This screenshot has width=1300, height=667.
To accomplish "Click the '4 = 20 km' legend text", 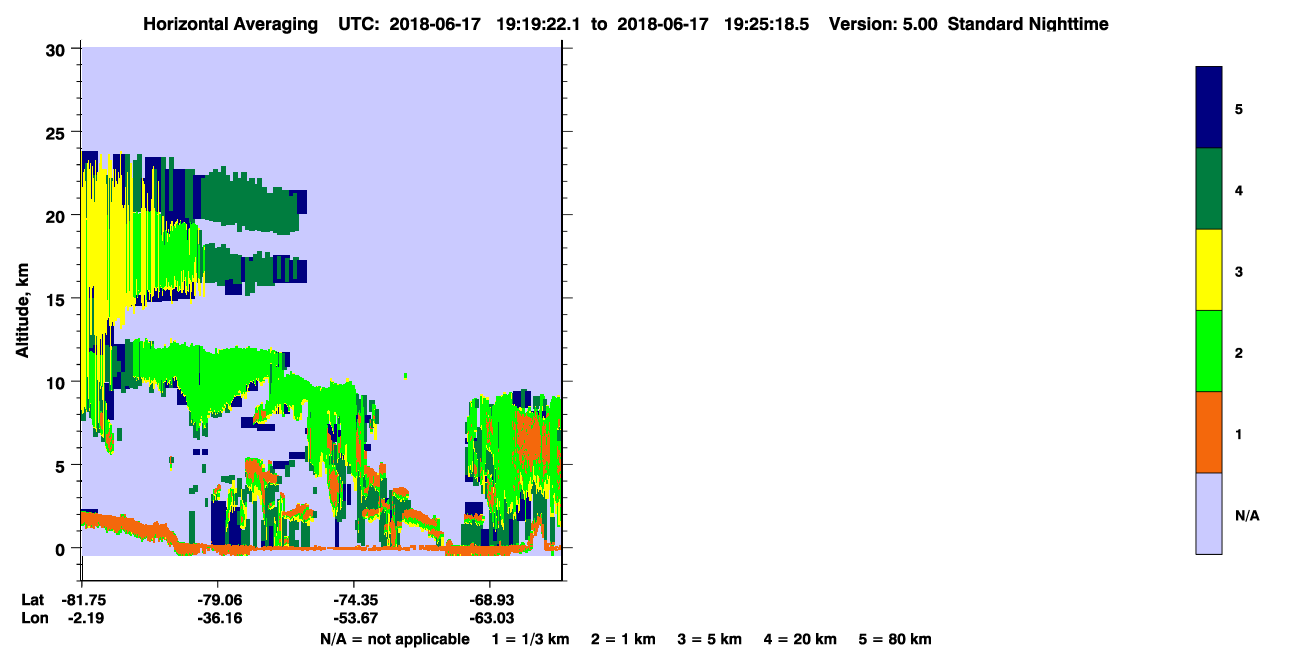I will click(801, 639).
